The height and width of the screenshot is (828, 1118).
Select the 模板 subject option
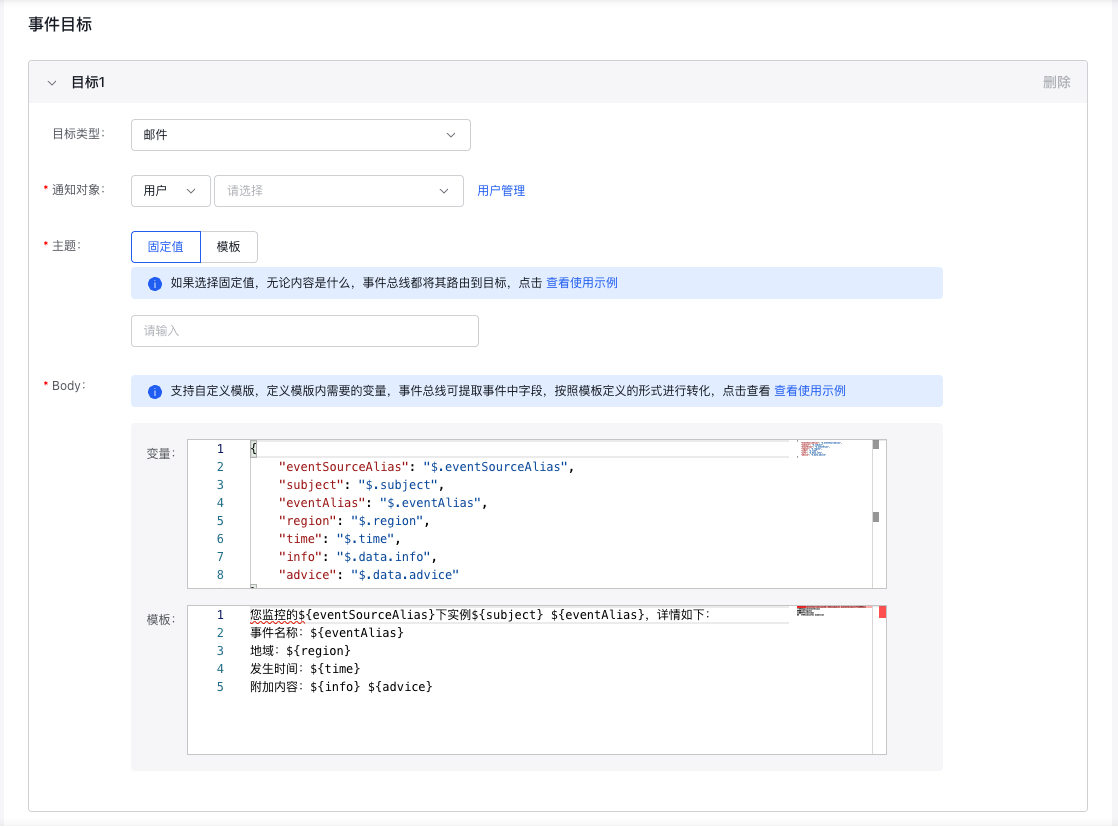pos(228,247)
